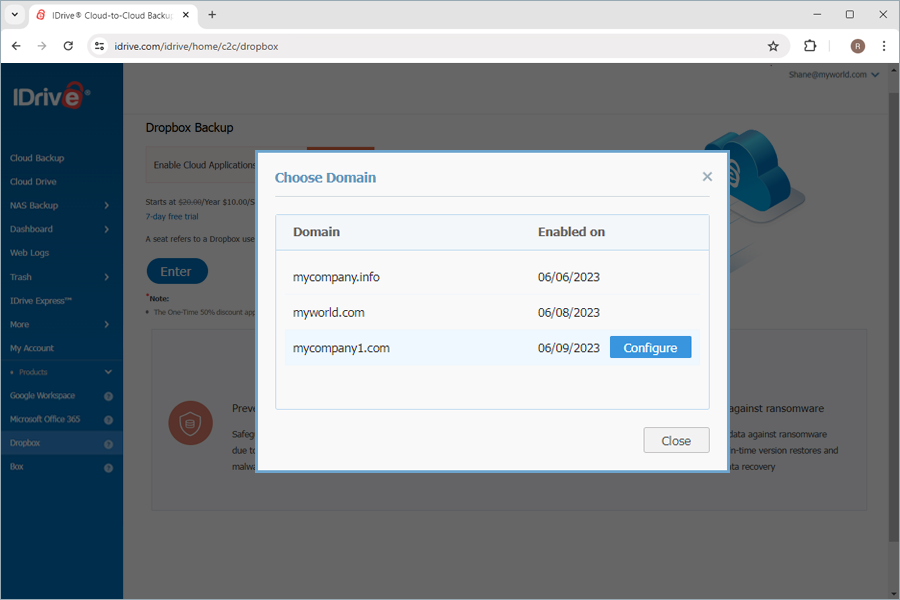Image resolution: width=900 pixels, height=600 pixels.
Task: Open IDrive Express in the sidebar
Action: [41, 300]
